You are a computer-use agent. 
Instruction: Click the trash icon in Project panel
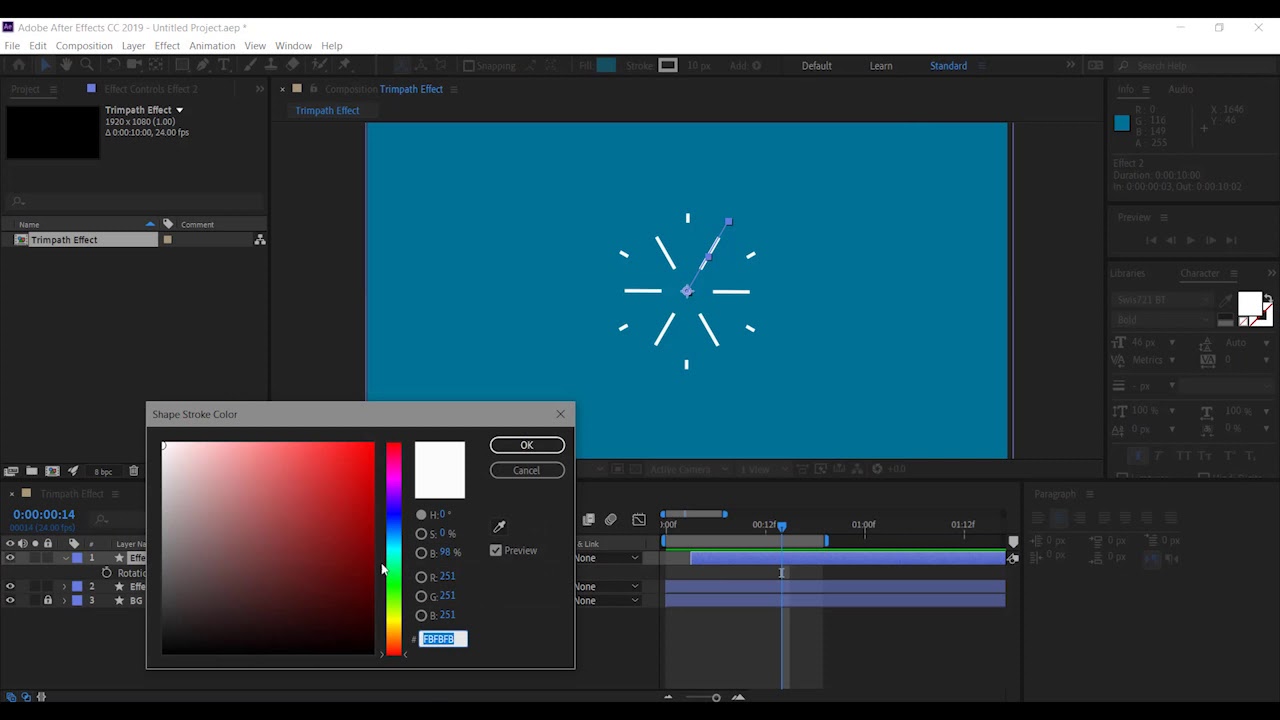pos(134,471)
